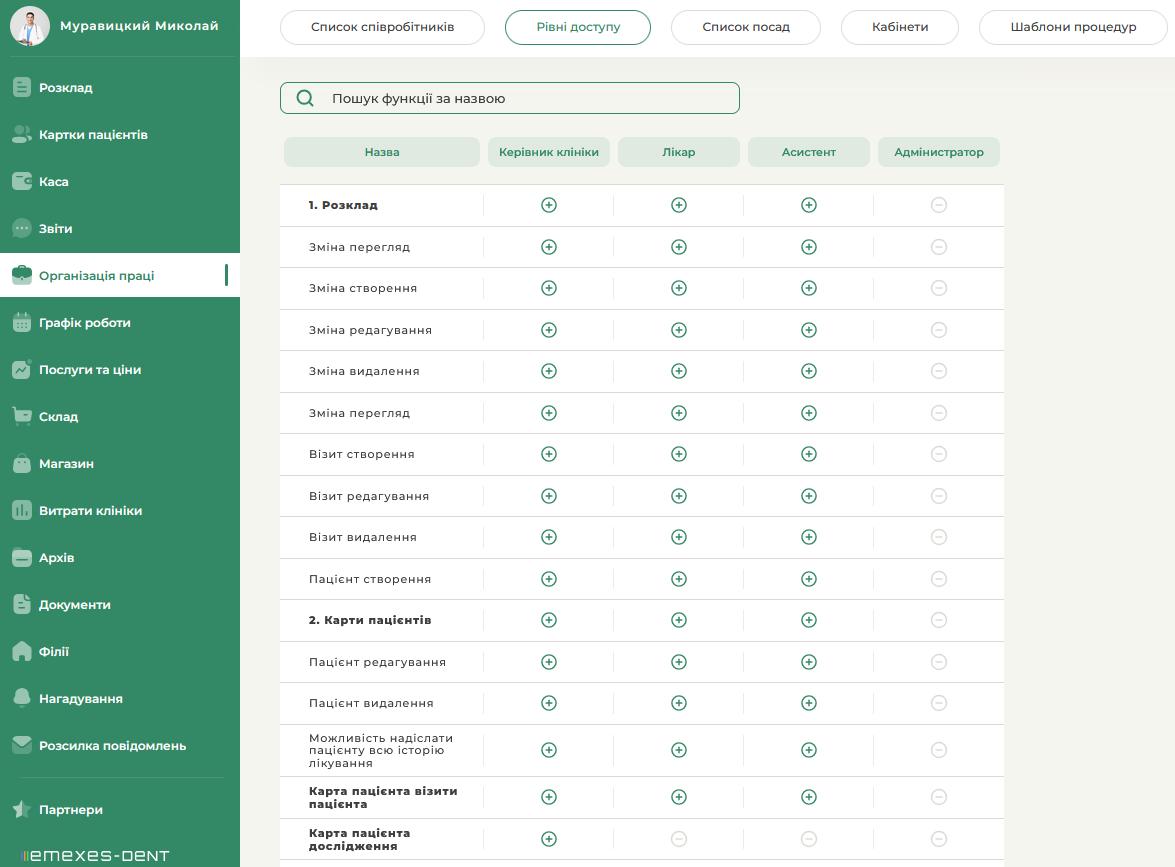Click the Розсилка повідомлень envelope icon
The image size is (1175, 867).
pos(22,745)
